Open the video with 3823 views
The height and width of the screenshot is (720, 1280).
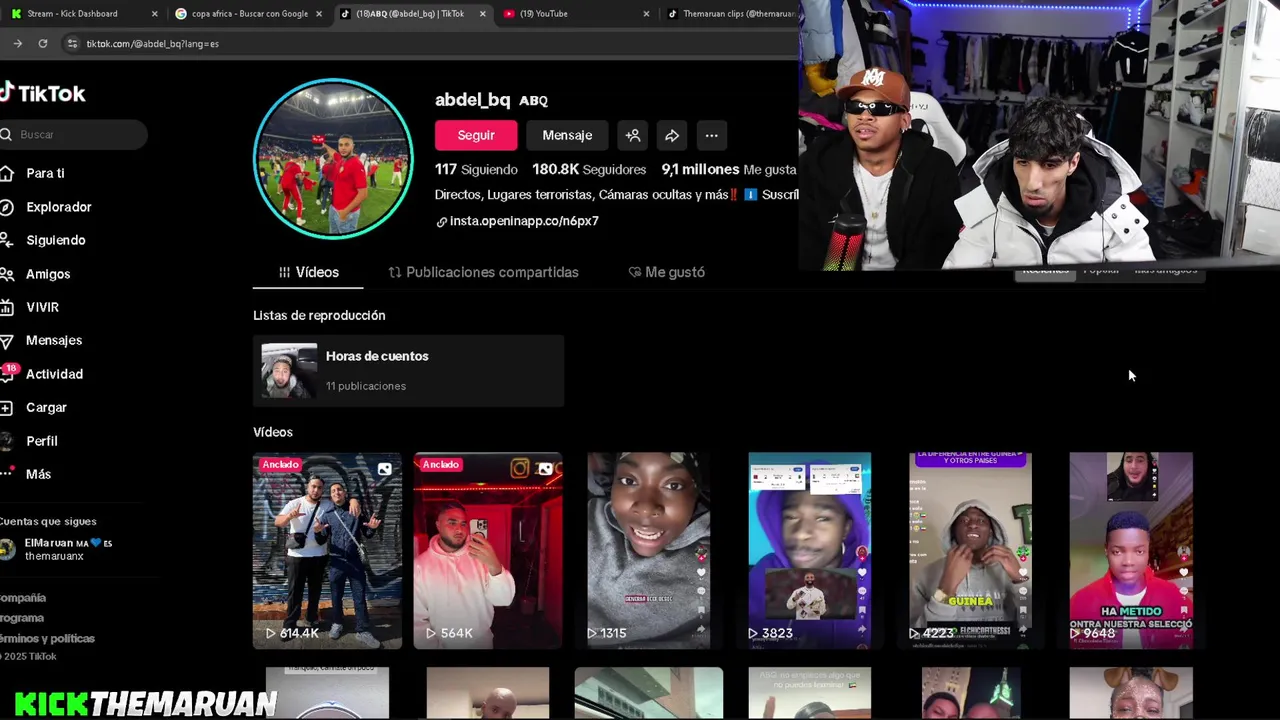(809, 551)
